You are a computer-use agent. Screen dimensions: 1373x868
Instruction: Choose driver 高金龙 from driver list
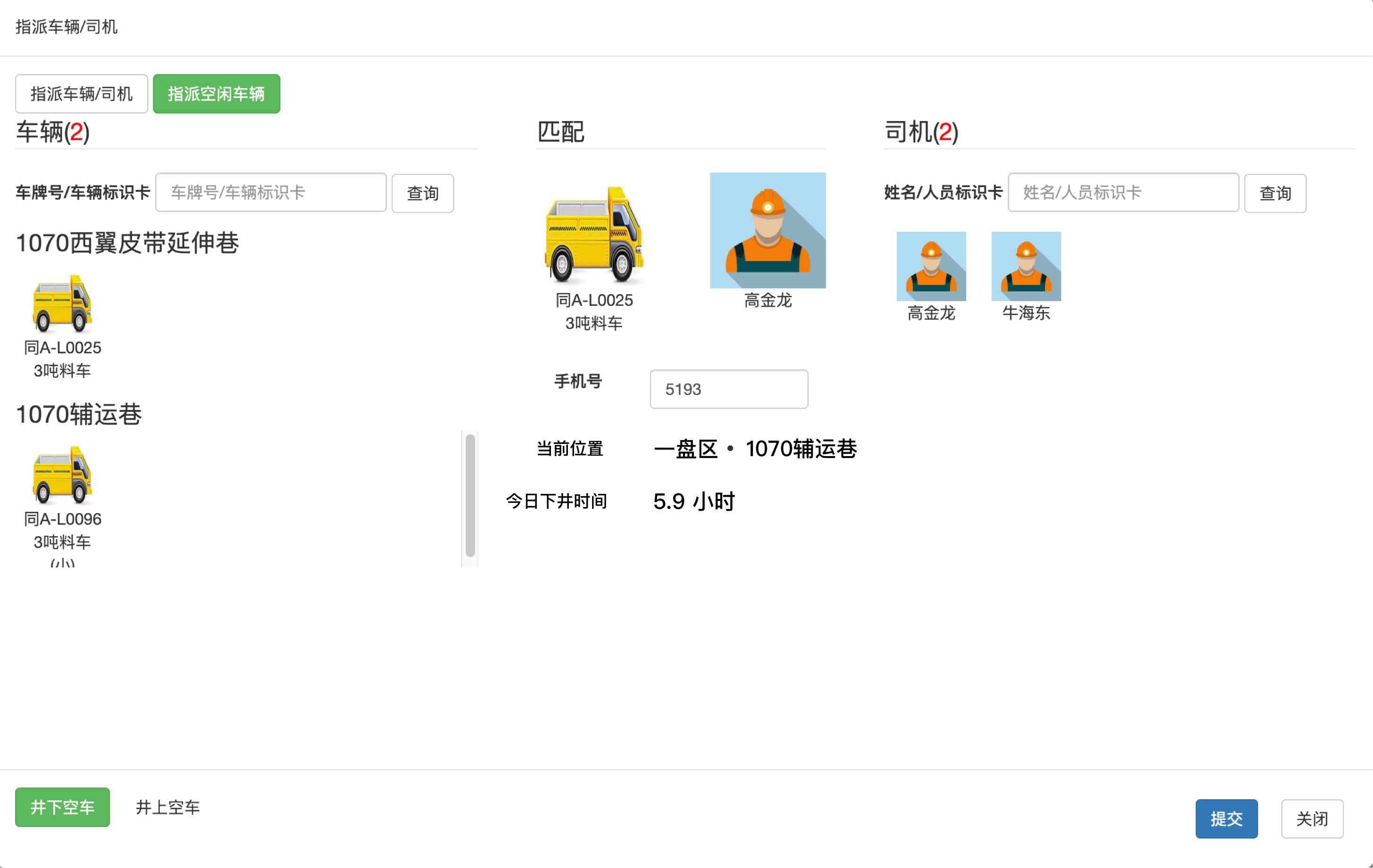pyautogui.click(x=931, y=266)
